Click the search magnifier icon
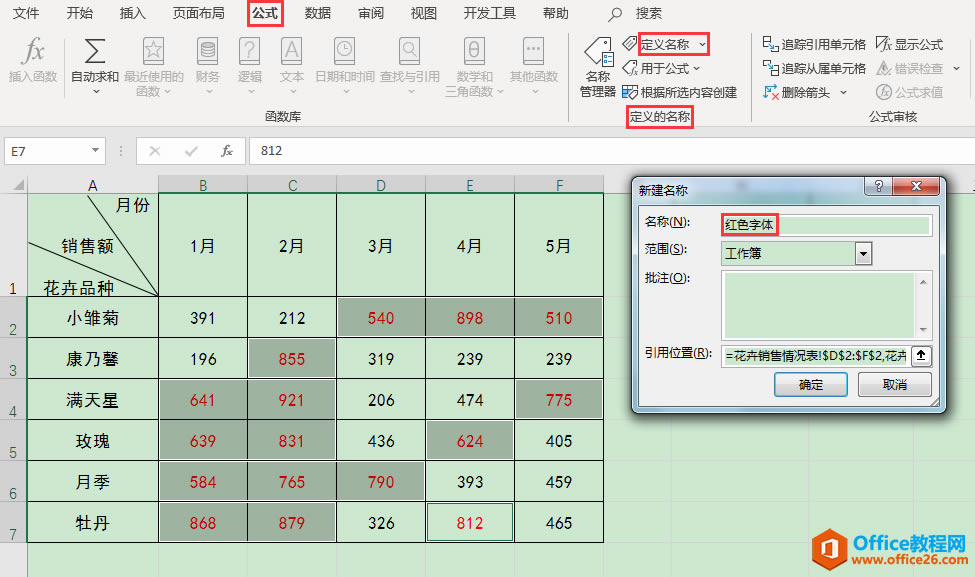The height and width of the screenshot is (577, 975). pyautogui.click(x=615, y=14)
